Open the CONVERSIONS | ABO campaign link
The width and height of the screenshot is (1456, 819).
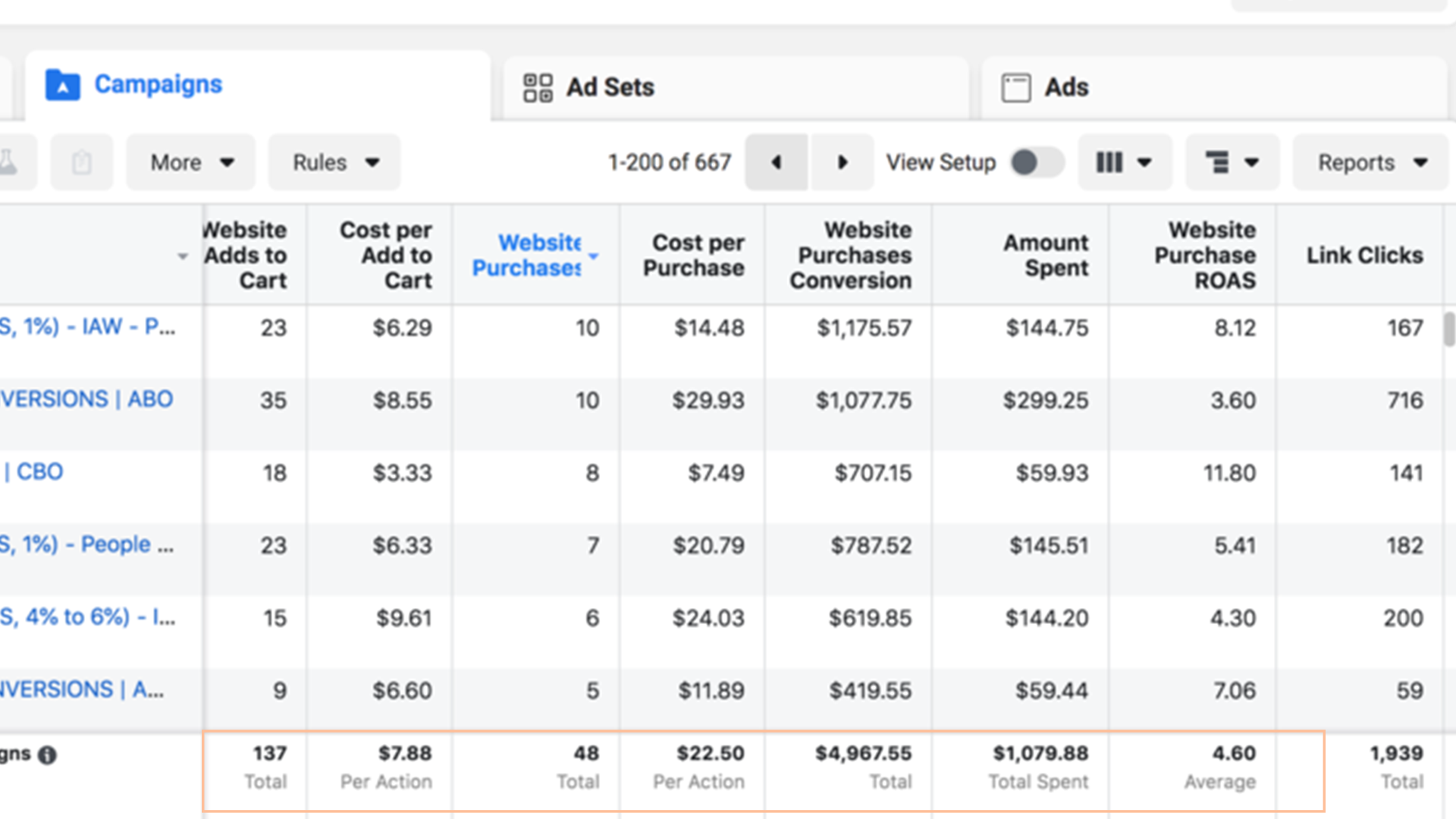coord(86,399)
